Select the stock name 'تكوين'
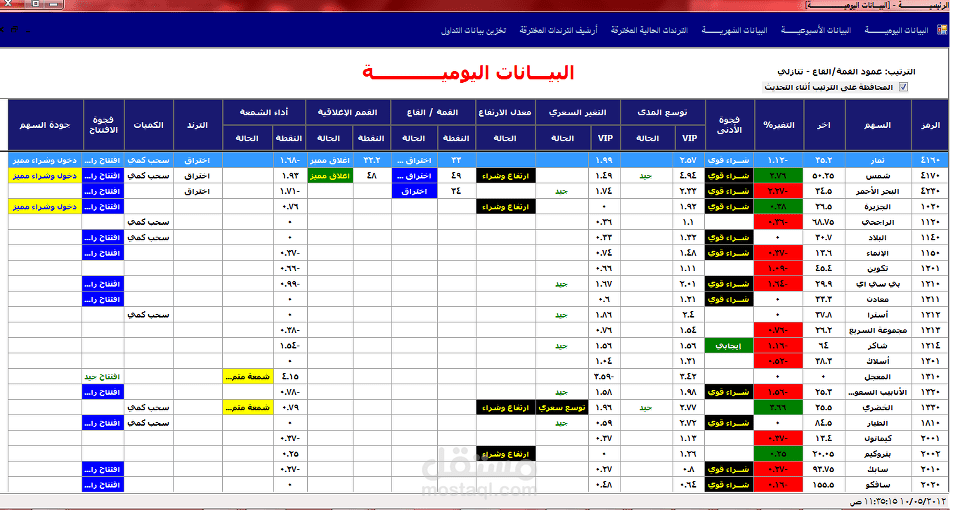The height and width of the screenshot is (510, 960). [x=878, y=268]
